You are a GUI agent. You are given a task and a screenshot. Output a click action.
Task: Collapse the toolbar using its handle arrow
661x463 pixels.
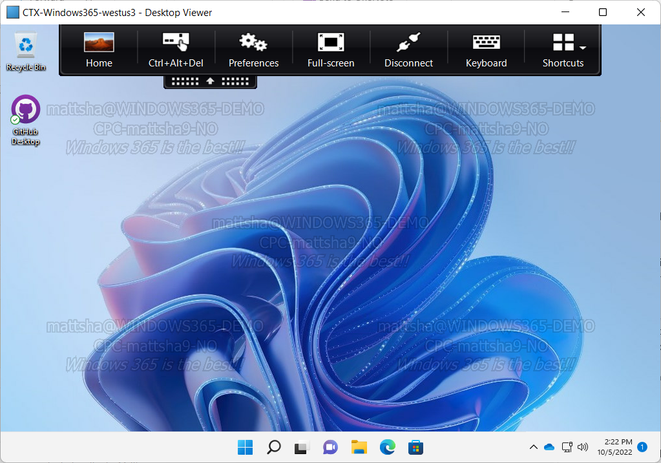pos(211,80)
